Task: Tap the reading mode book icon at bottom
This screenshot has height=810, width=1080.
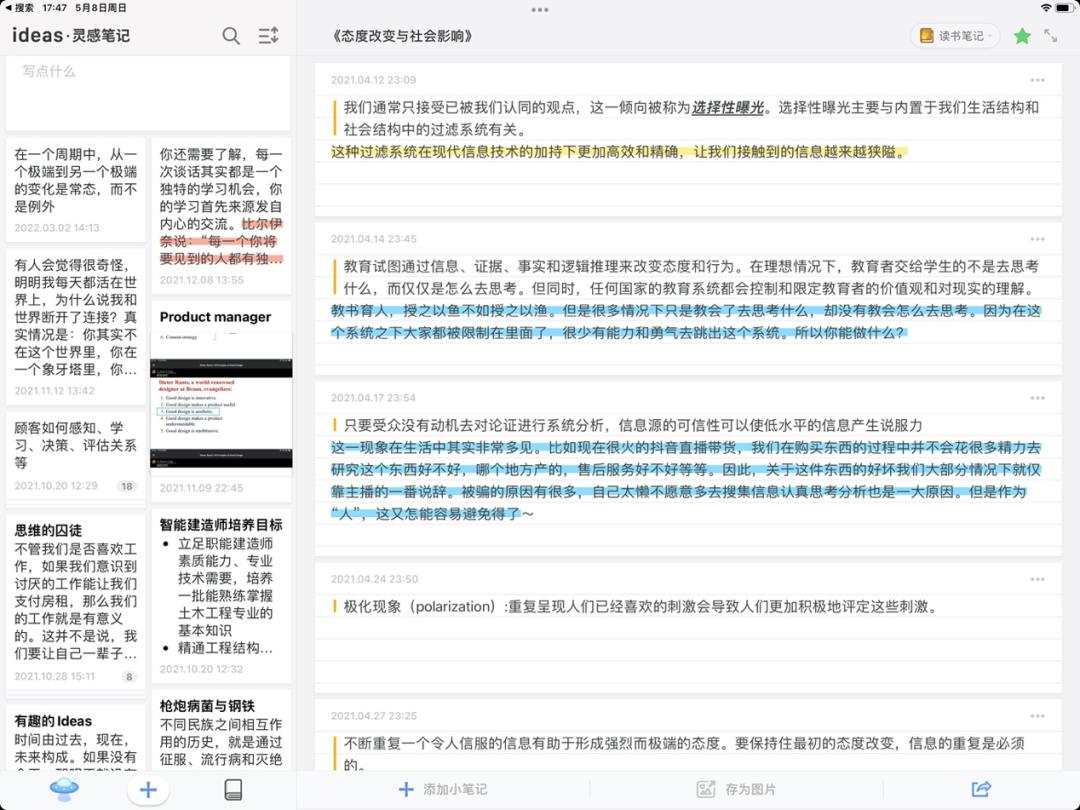Action: 232,789
